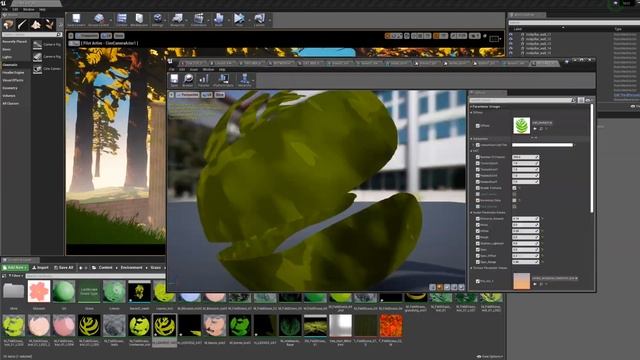Viewport: 640px width, 360px height.
Task: Click the Content toolbar icon
Action: click(x=122, y=19)
